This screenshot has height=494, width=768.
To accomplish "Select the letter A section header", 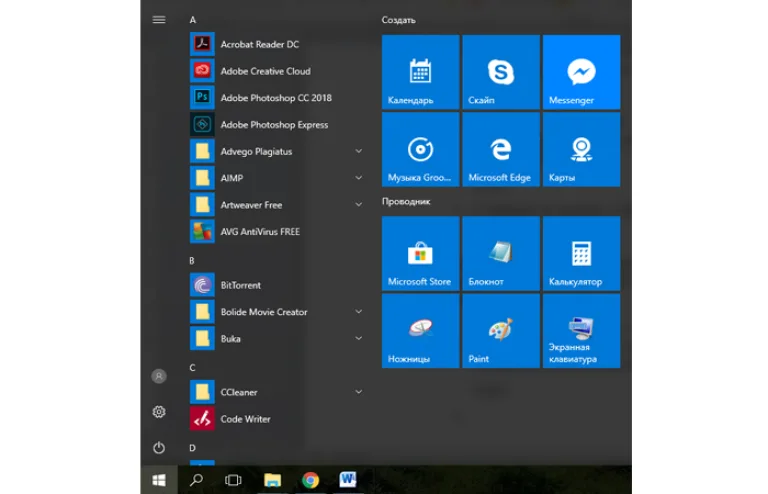I will 192,20.
